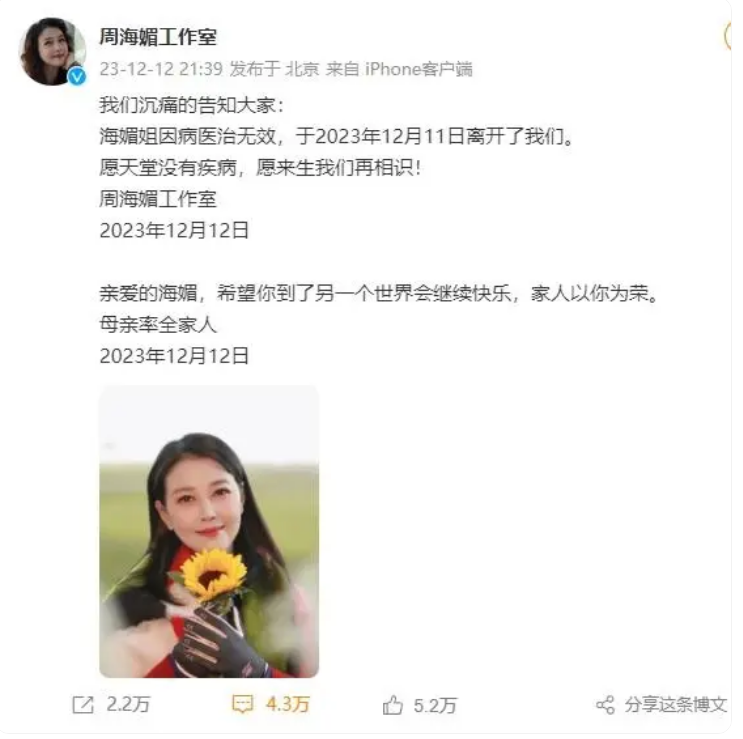The image size is (743, 739).
Task: Select the 分享这条博文 link
Action: click(675, 705)
